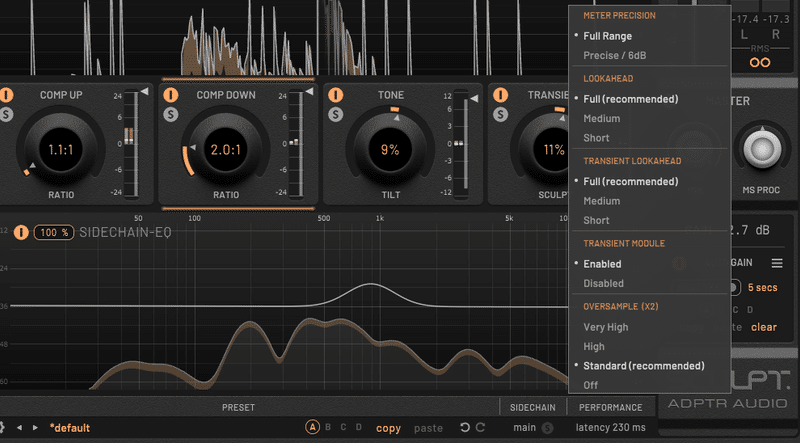This screenshot has height=443, width=800.
Task: Click the copy button
Action: [388, 428]
